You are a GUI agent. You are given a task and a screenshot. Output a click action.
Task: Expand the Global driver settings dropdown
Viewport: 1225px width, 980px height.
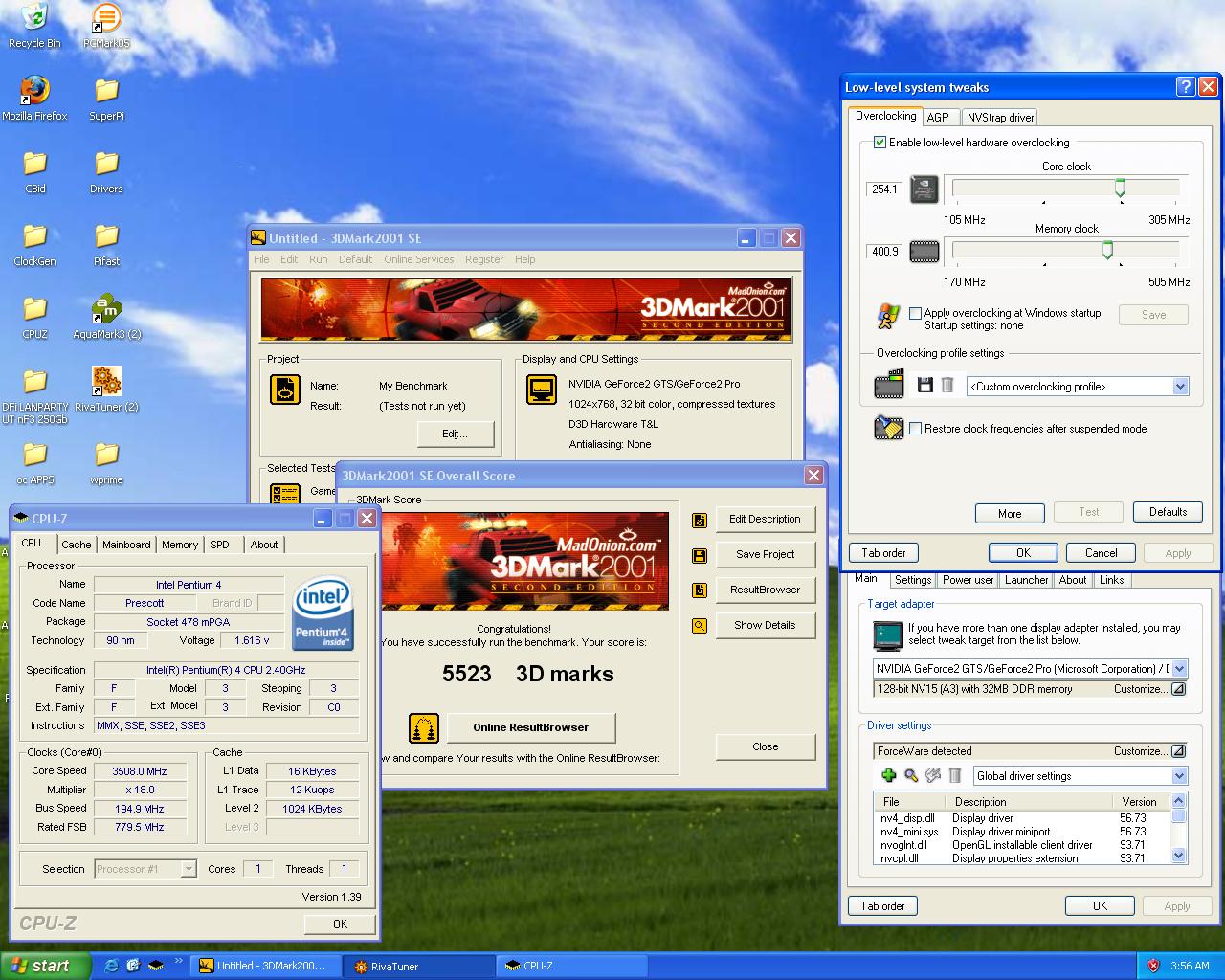pos(1179,776)
